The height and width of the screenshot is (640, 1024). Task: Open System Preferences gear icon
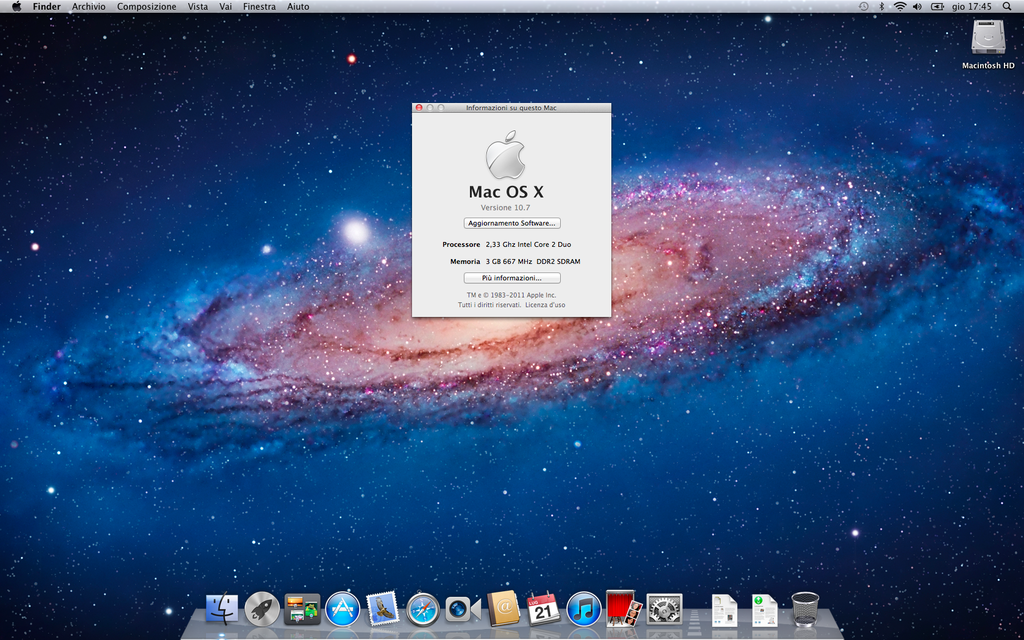point(664,609)
